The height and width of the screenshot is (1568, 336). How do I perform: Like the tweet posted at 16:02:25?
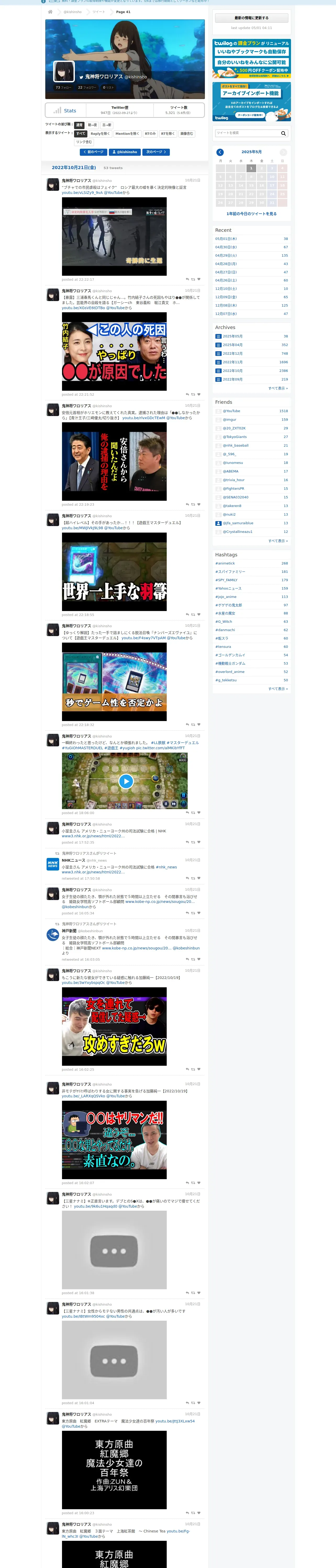[199, 1069]
